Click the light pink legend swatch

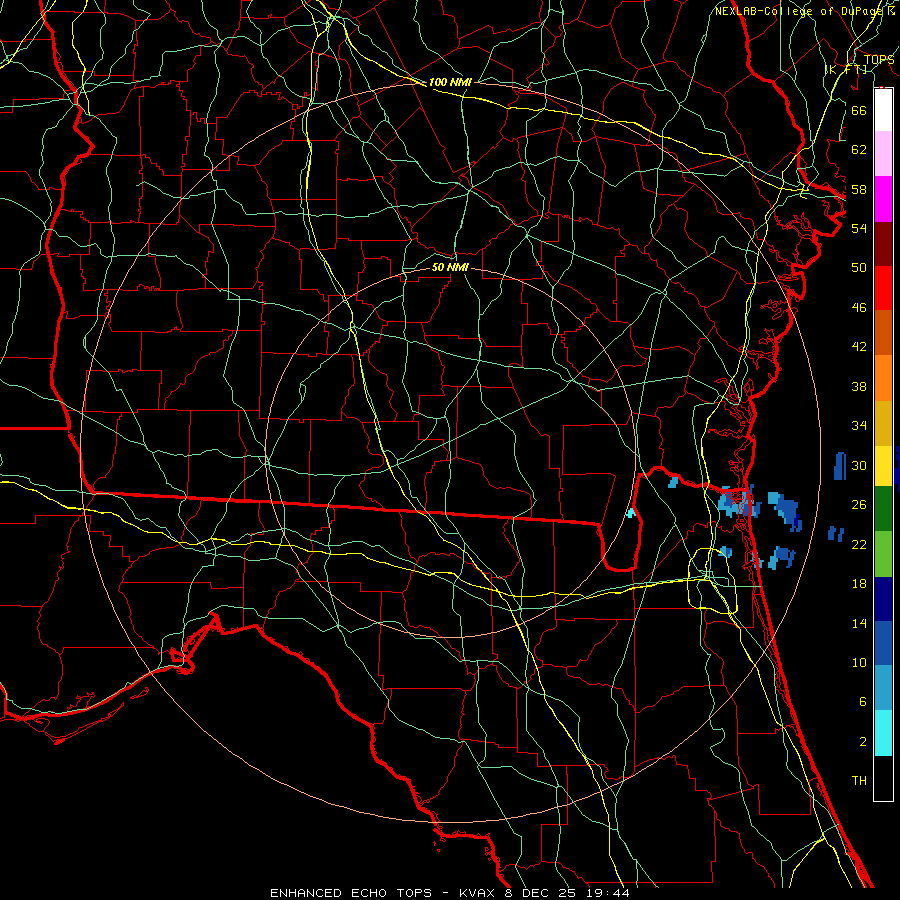coord(883,154)
